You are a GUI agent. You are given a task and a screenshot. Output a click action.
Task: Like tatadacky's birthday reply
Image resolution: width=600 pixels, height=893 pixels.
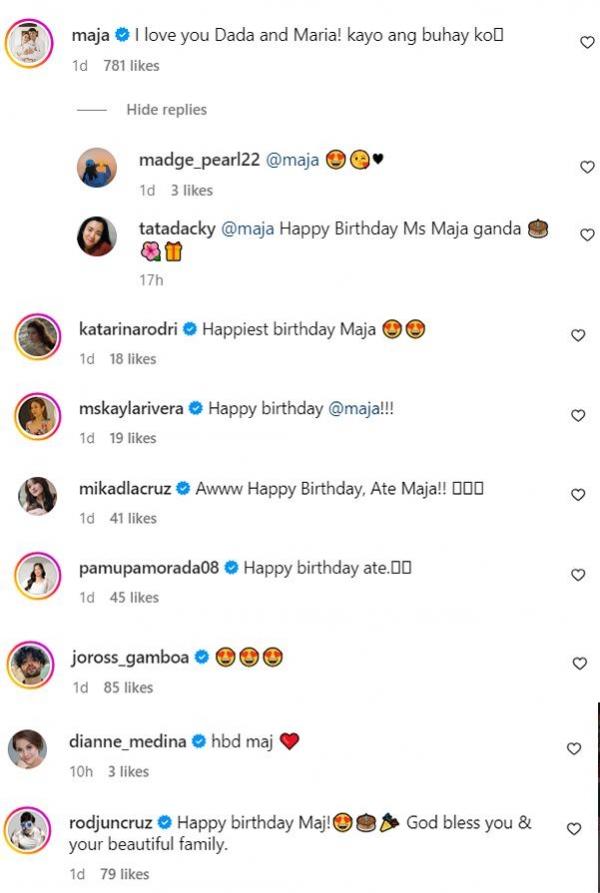[x=587, y=234]
